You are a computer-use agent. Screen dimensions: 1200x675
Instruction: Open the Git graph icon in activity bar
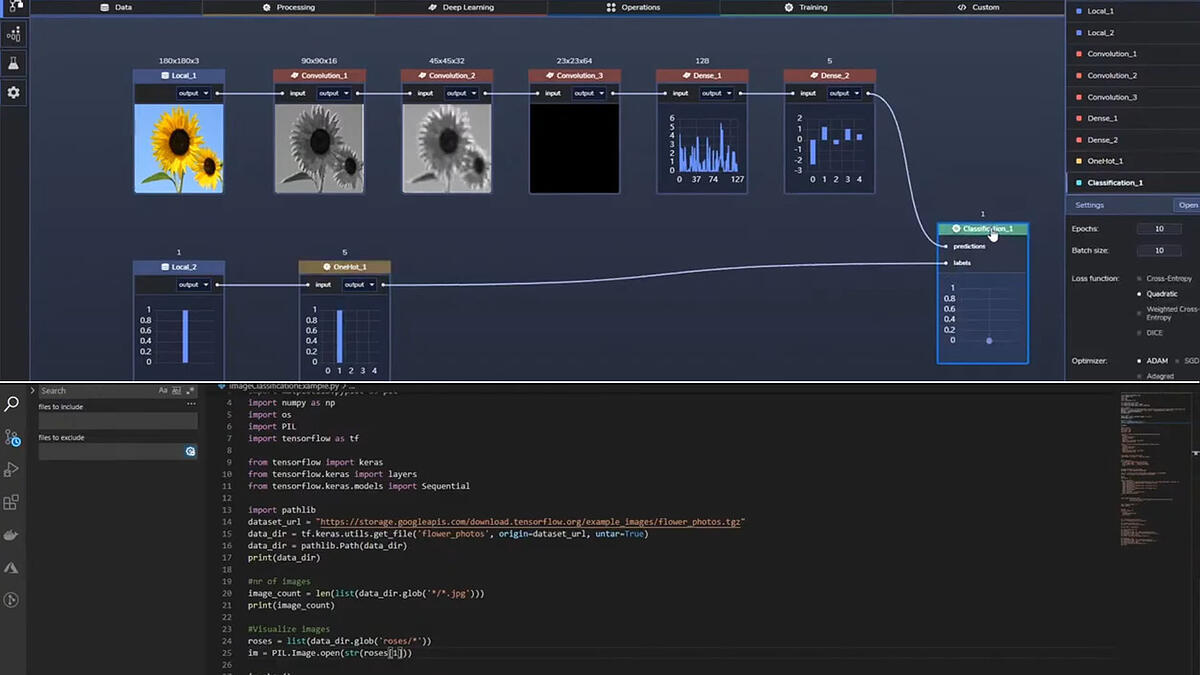coord(12,600)
